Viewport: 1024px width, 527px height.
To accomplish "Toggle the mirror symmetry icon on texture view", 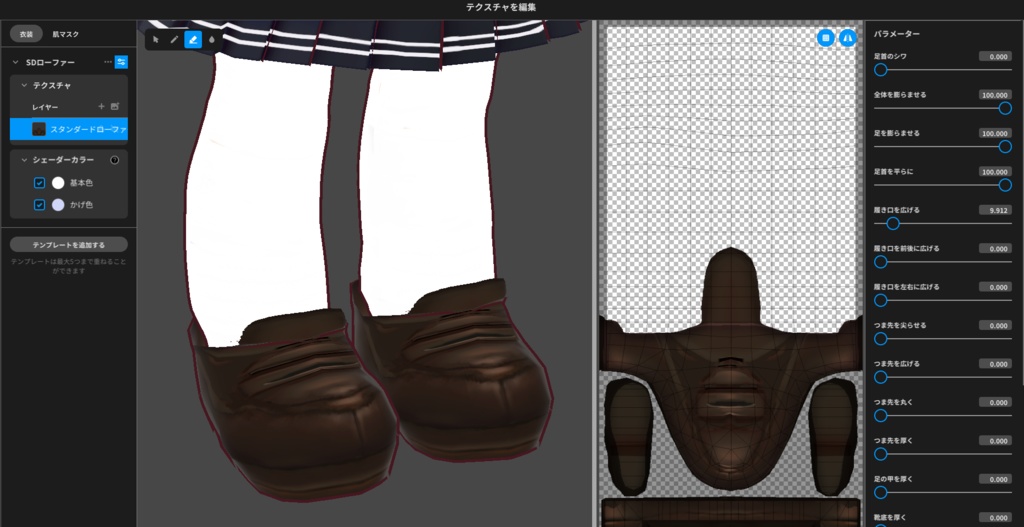I will tap(848, 38).
